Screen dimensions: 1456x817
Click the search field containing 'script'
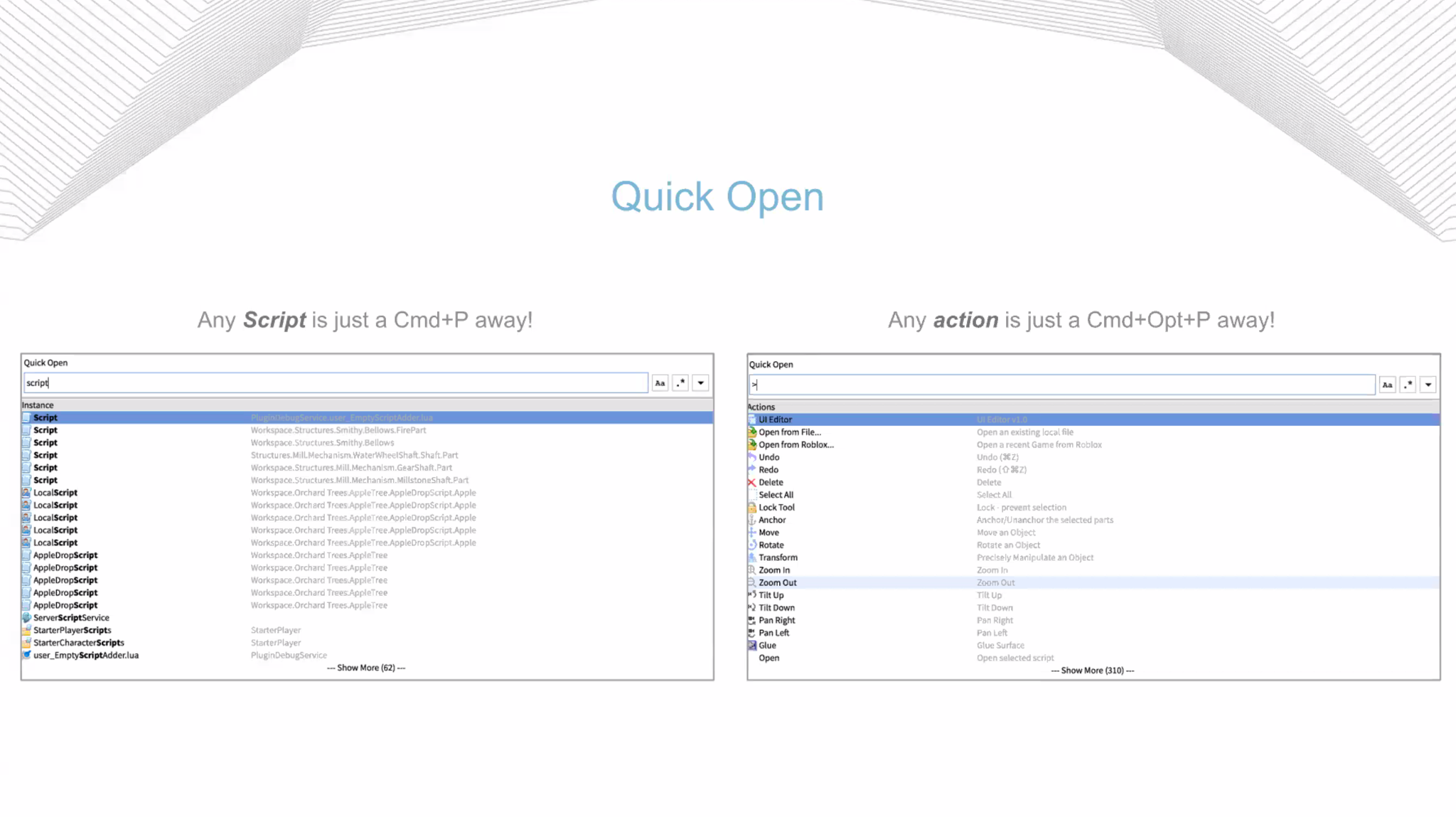click(336, 383)
